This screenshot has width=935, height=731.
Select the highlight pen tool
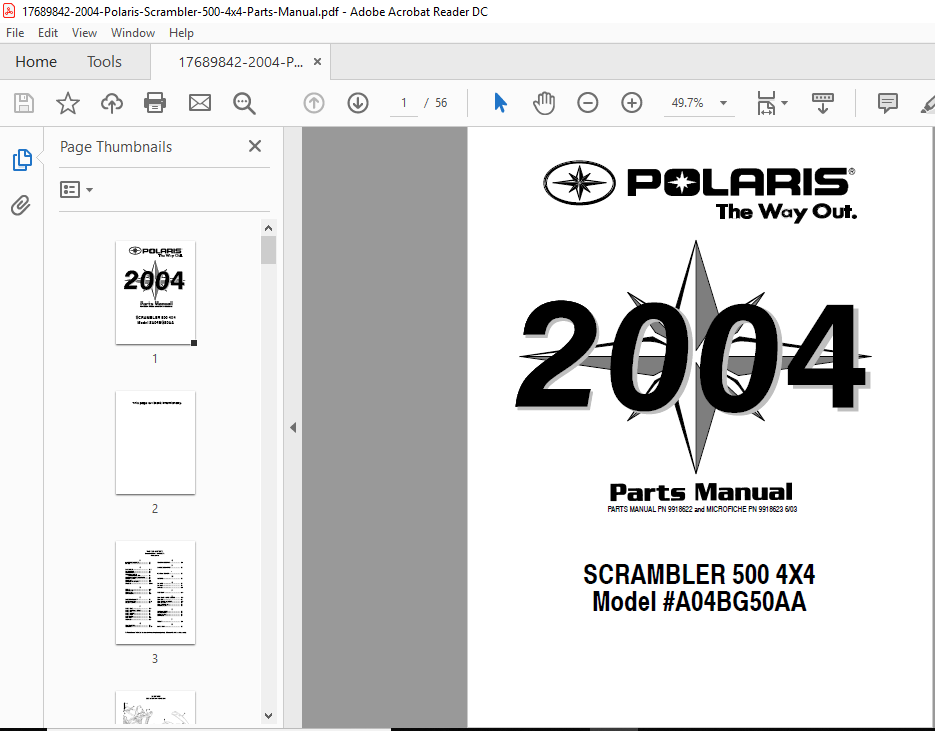pyautogui.click(x=928, y=103)
